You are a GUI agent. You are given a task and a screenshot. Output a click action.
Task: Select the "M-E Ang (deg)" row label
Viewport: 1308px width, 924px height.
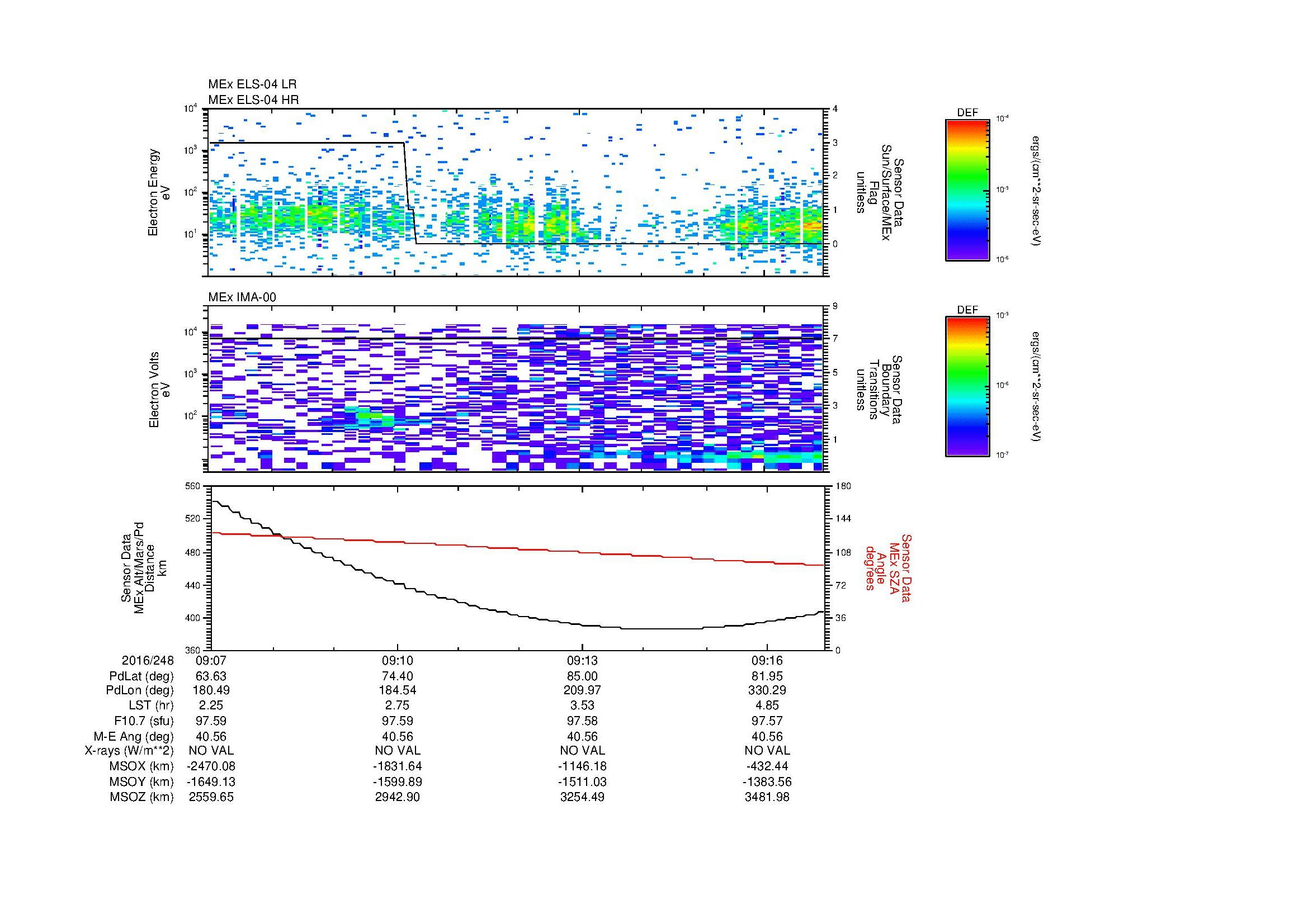pyautogui.click(x=133, y=737)
